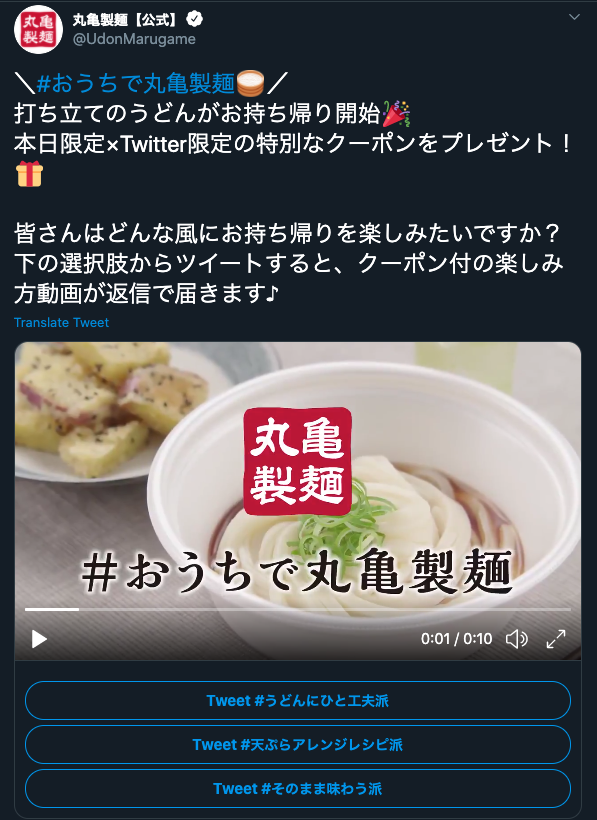Open the #おうちで丸亀製麺 hashtag link
This screenshot has height=820, width=597.
click(x=136, y=83)
